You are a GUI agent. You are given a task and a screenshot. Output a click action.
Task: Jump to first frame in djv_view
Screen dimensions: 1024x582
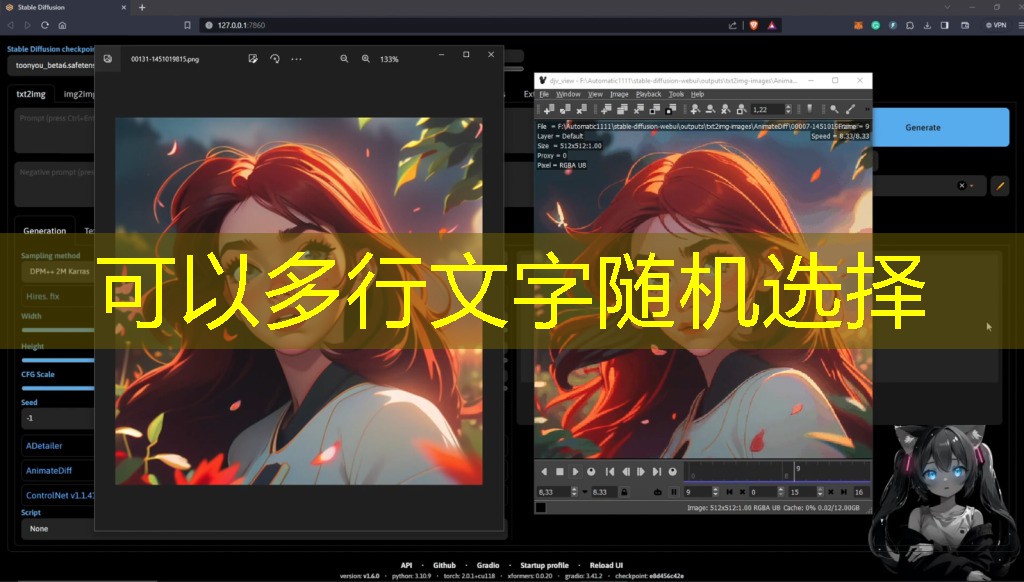coord(610,472)
